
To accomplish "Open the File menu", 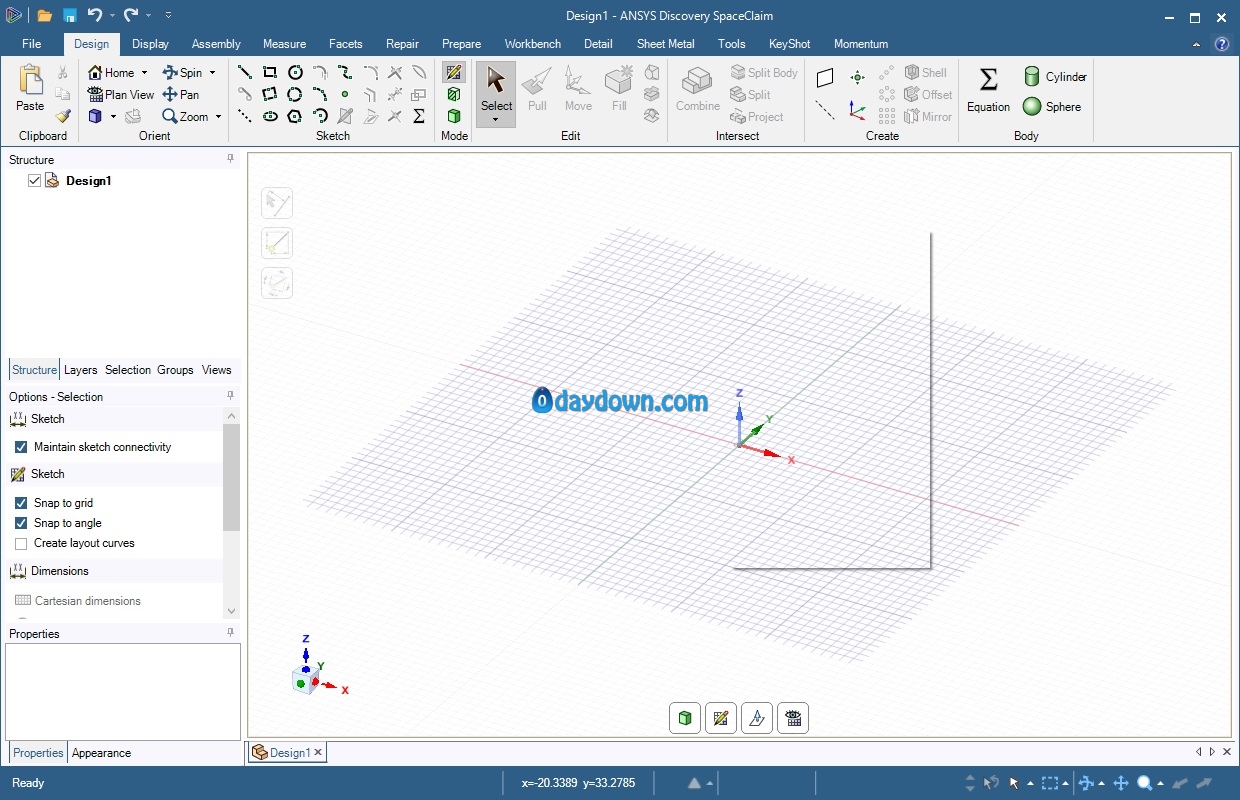I will click(31, 44).
